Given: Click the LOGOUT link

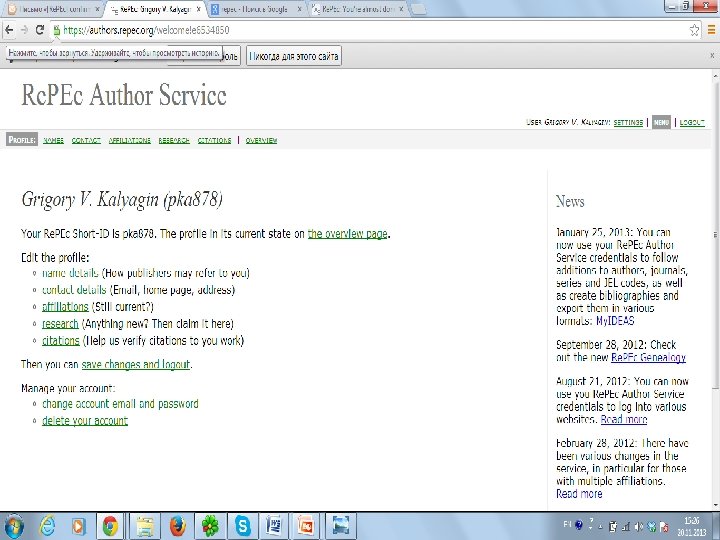Looking at the screenshot, I should (692, 122).
